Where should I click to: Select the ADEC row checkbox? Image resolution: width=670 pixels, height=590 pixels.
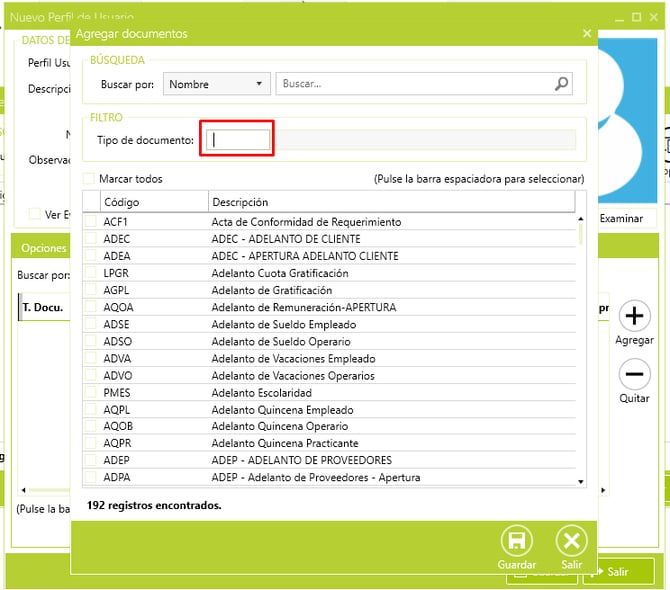coord(91,239)
